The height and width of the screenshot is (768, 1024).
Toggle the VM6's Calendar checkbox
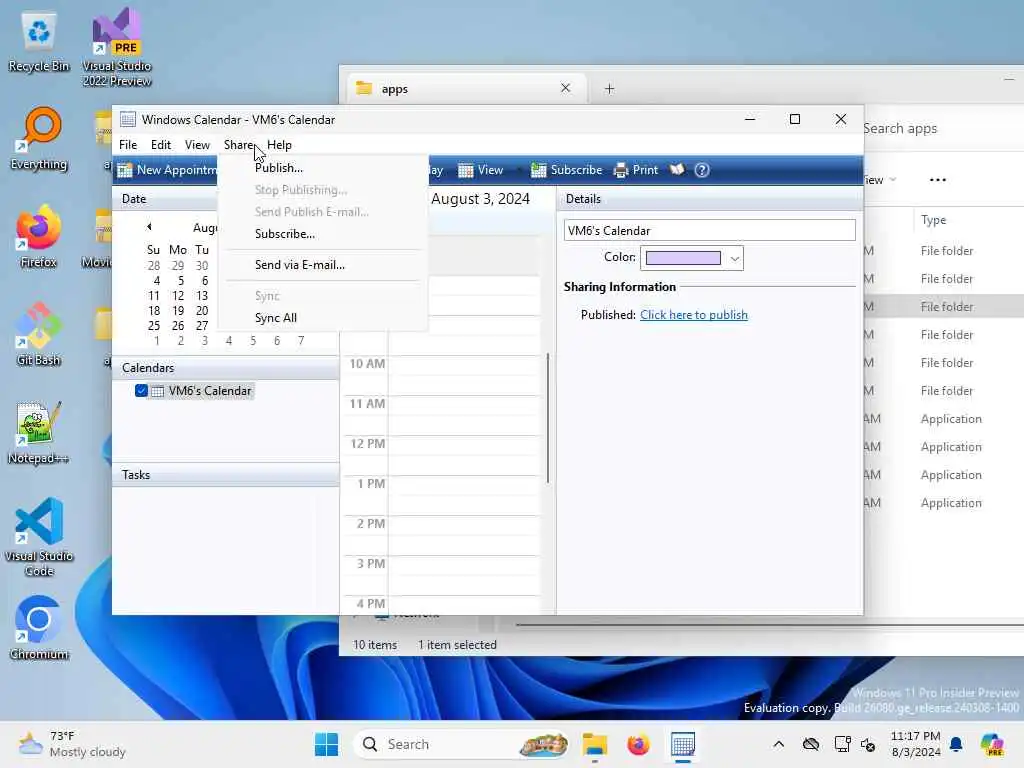click(141, 391)
